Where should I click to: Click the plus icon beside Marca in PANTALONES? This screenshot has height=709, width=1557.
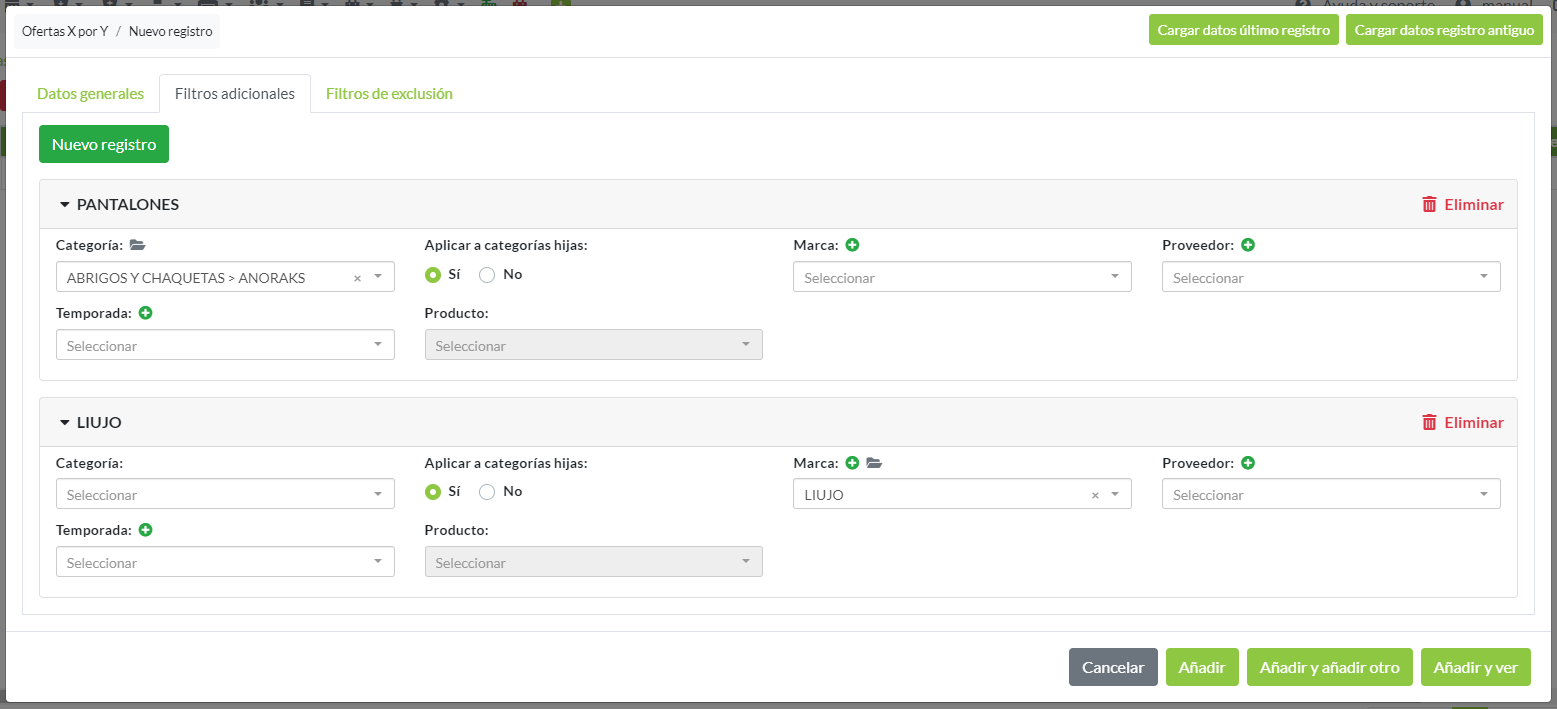852,245
